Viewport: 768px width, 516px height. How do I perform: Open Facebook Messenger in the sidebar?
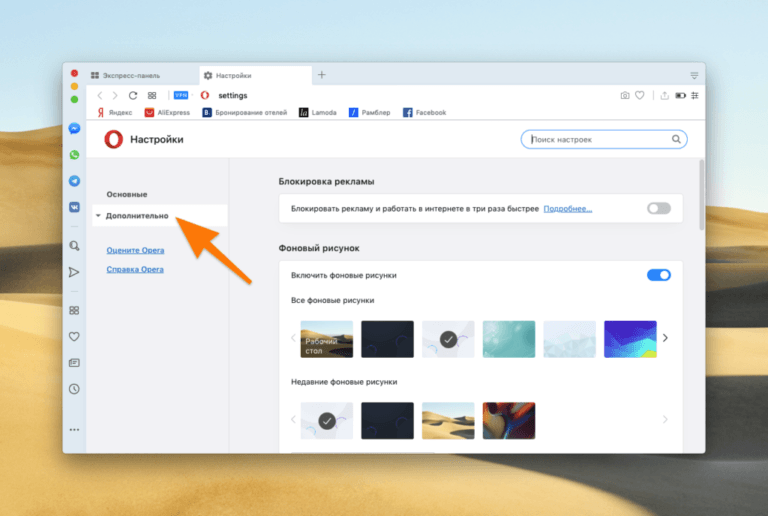[x=74, y=129]
